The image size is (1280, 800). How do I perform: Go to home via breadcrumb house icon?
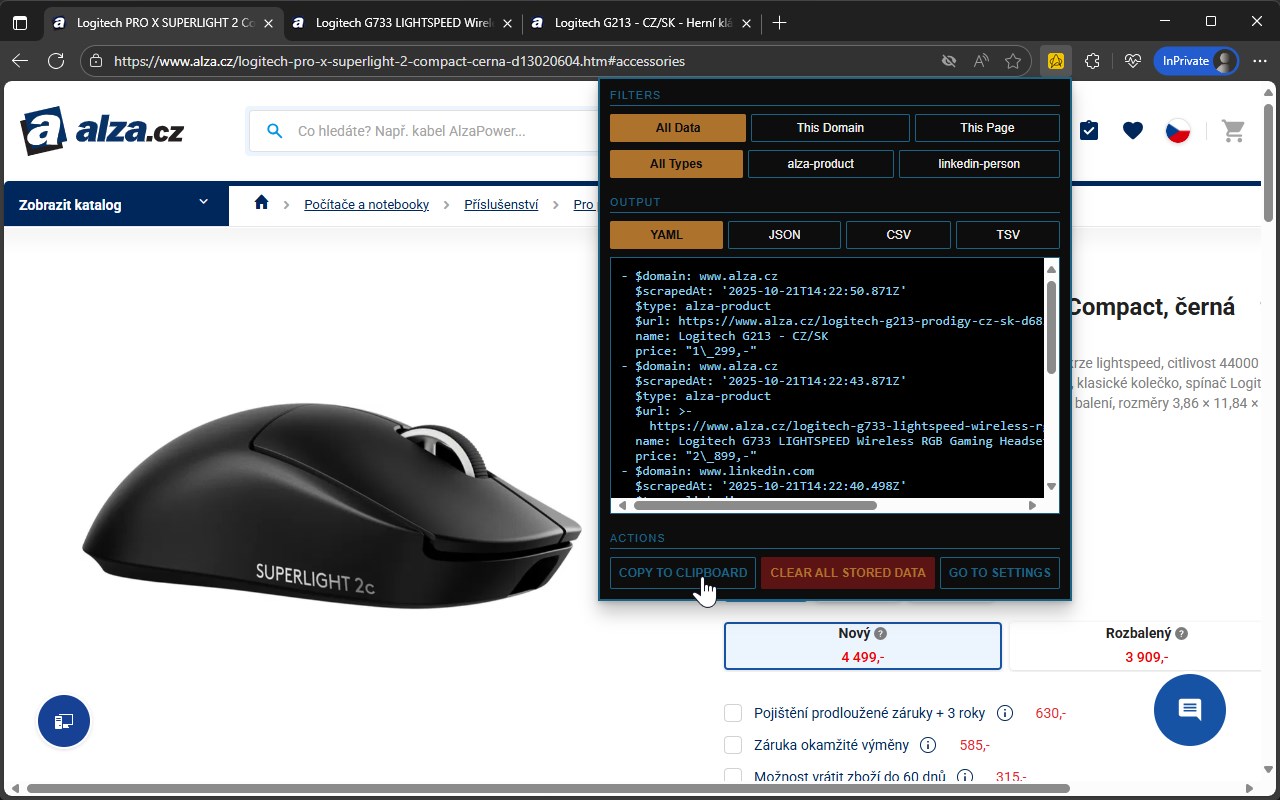click(261, 203)
